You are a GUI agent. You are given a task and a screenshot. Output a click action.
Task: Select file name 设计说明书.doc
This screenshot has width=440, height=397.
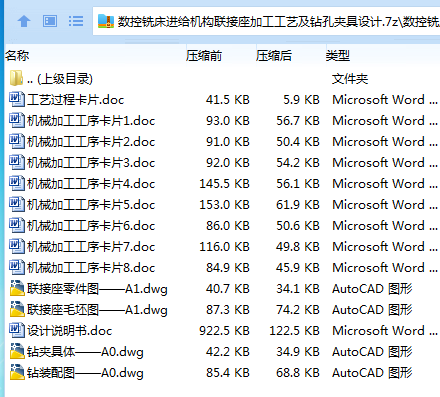69,331
